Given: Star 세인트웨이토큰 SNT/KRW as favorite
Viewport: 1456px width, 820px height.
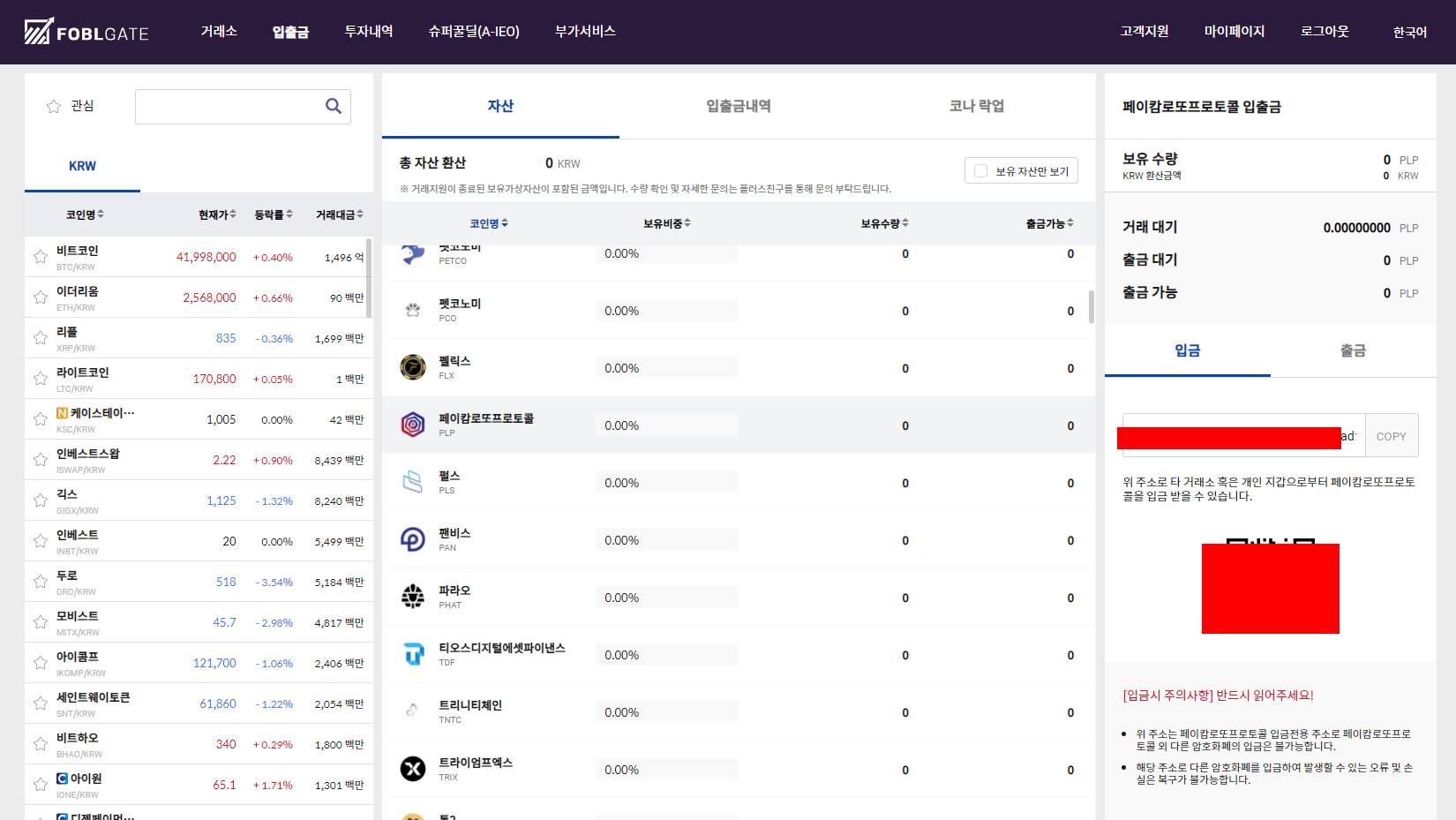Looking at the screenshot, I should coord(40,703).
